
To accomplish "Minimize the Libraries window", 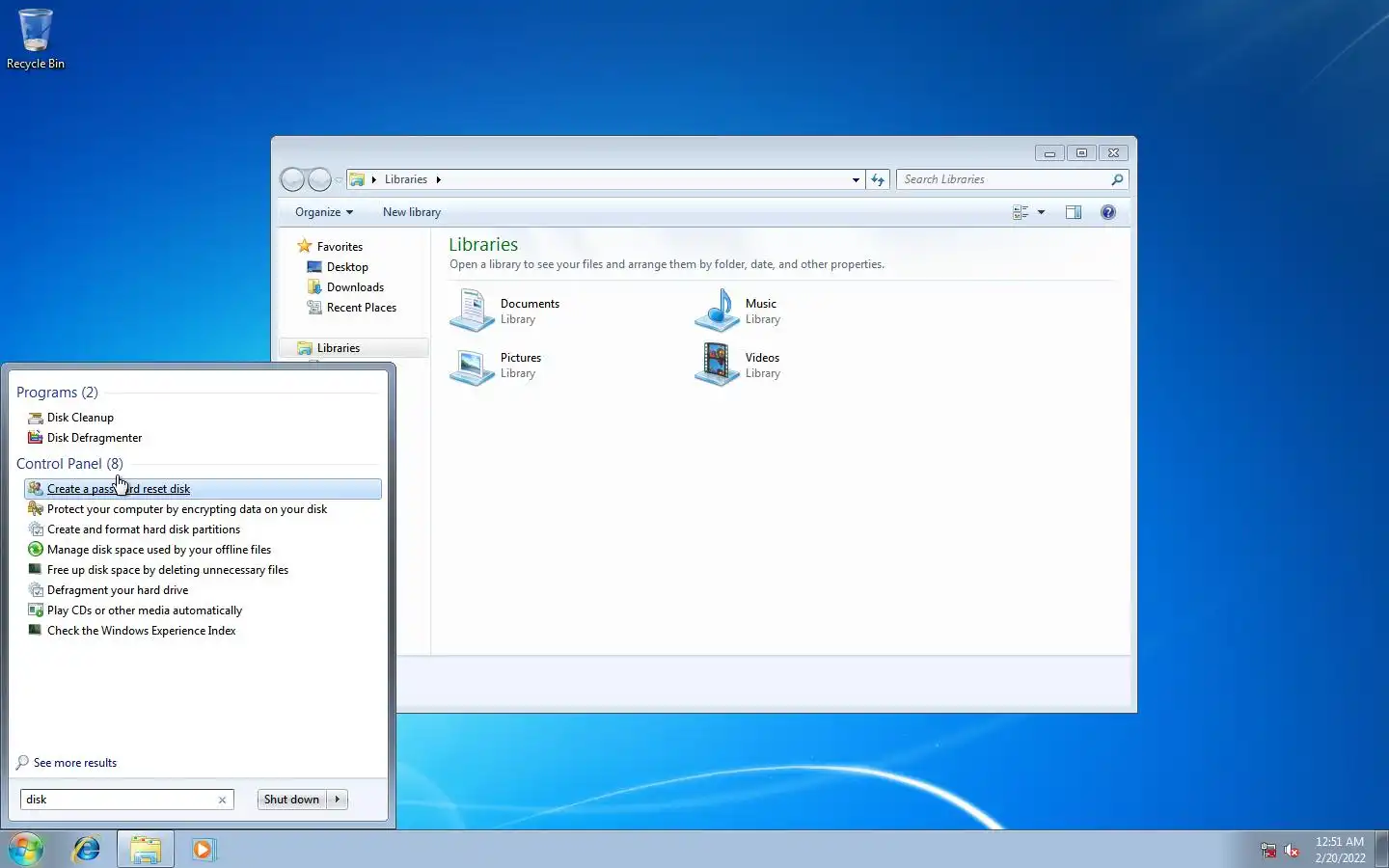I will (x=1049, y=153).
